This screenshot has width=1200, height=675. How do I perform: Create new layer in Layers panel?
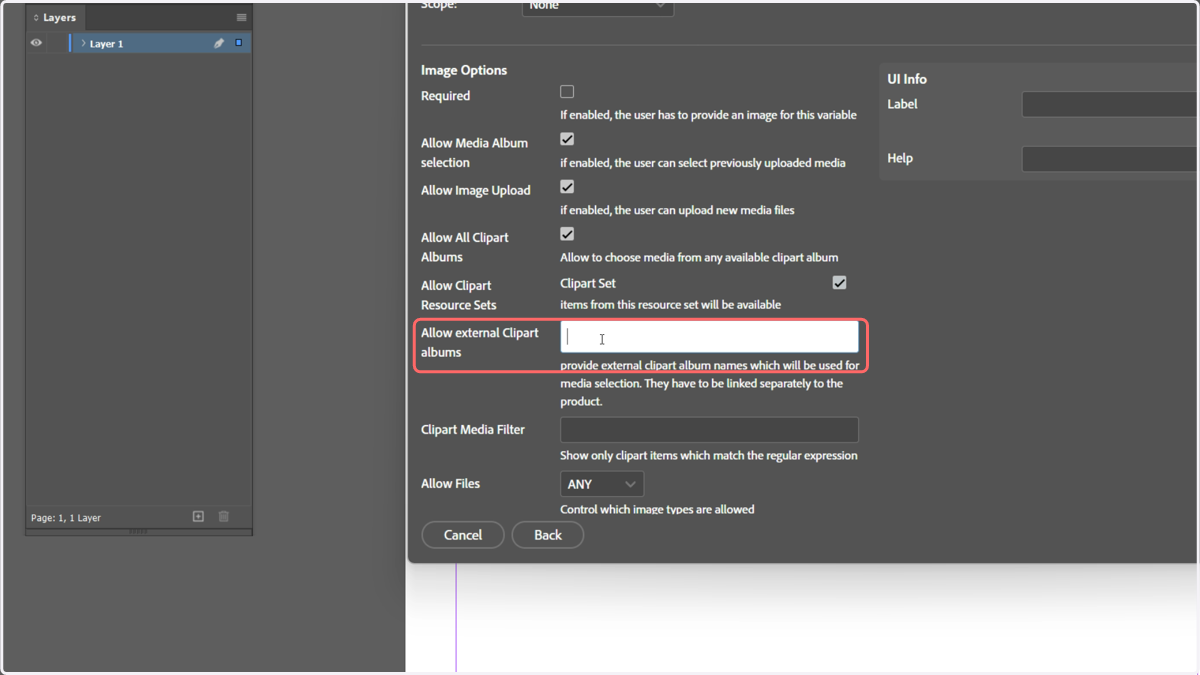(x=198, y=517)
